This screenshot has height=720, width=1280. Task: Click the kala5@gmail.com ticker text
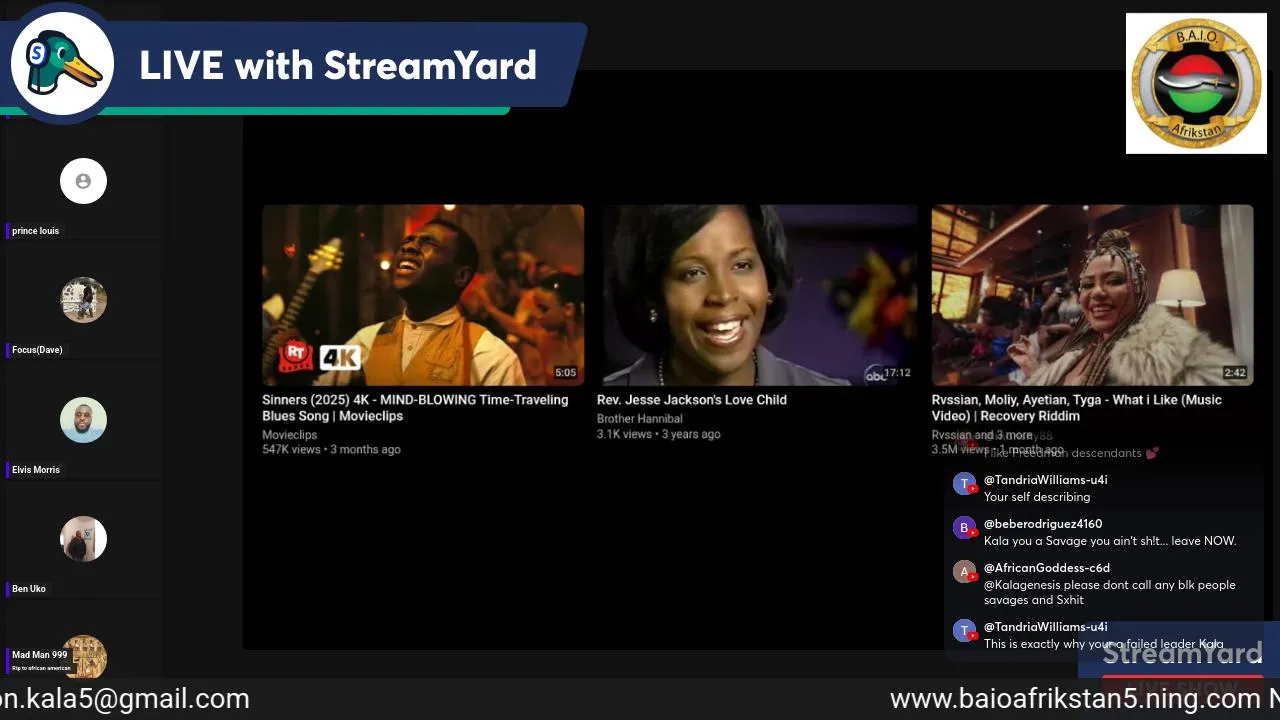click(125, 699)
